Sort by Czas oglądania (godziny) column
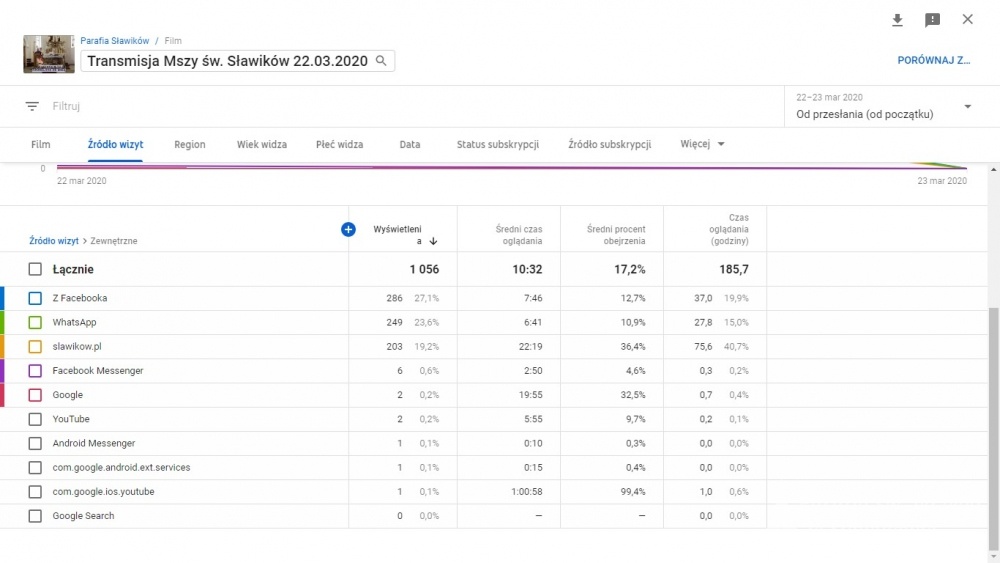This screenshot has height=563, width=1000. point(729,230)
